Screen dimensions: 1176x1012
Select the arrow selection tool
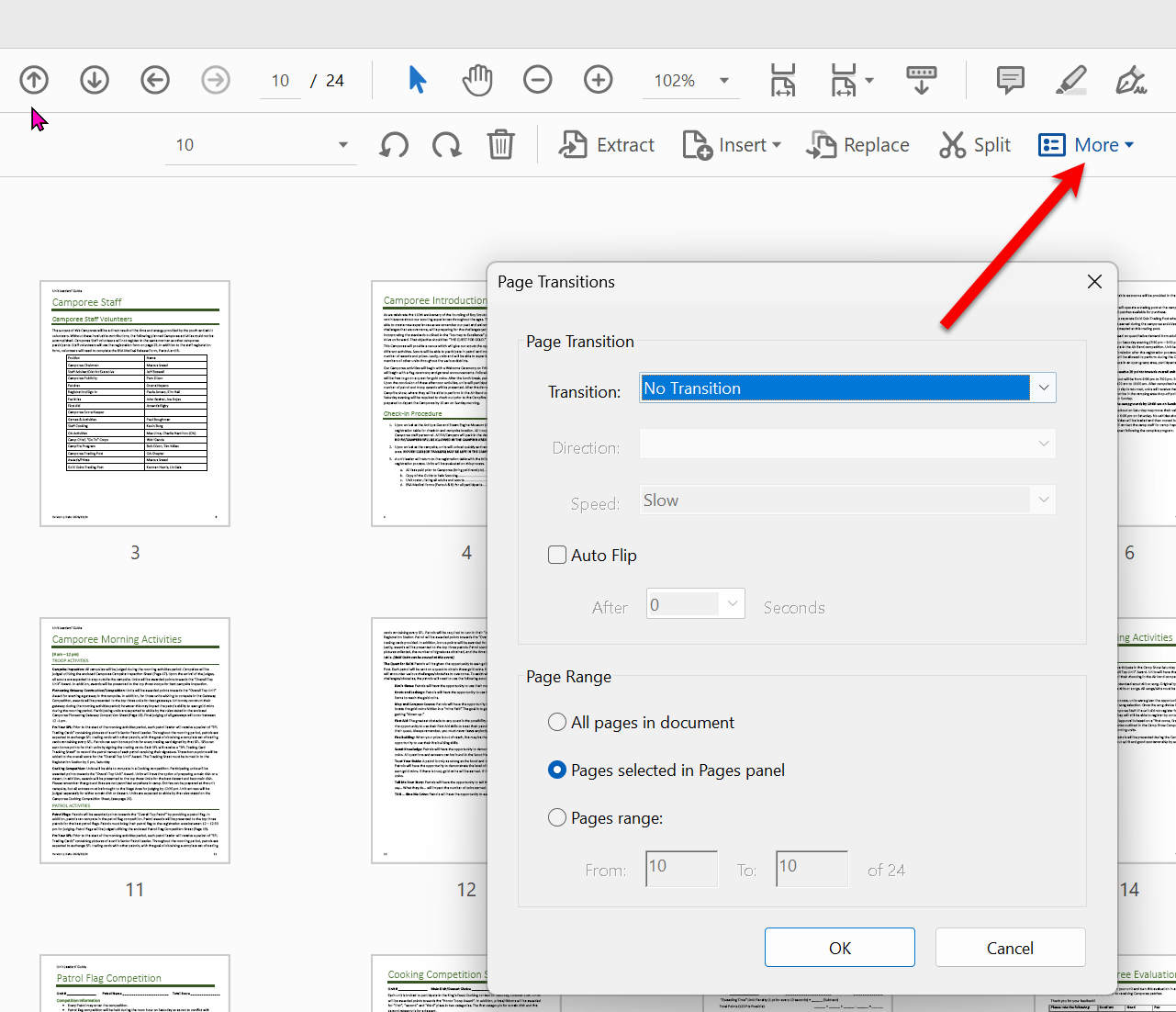pyautogui.click(x=417, y=80)
